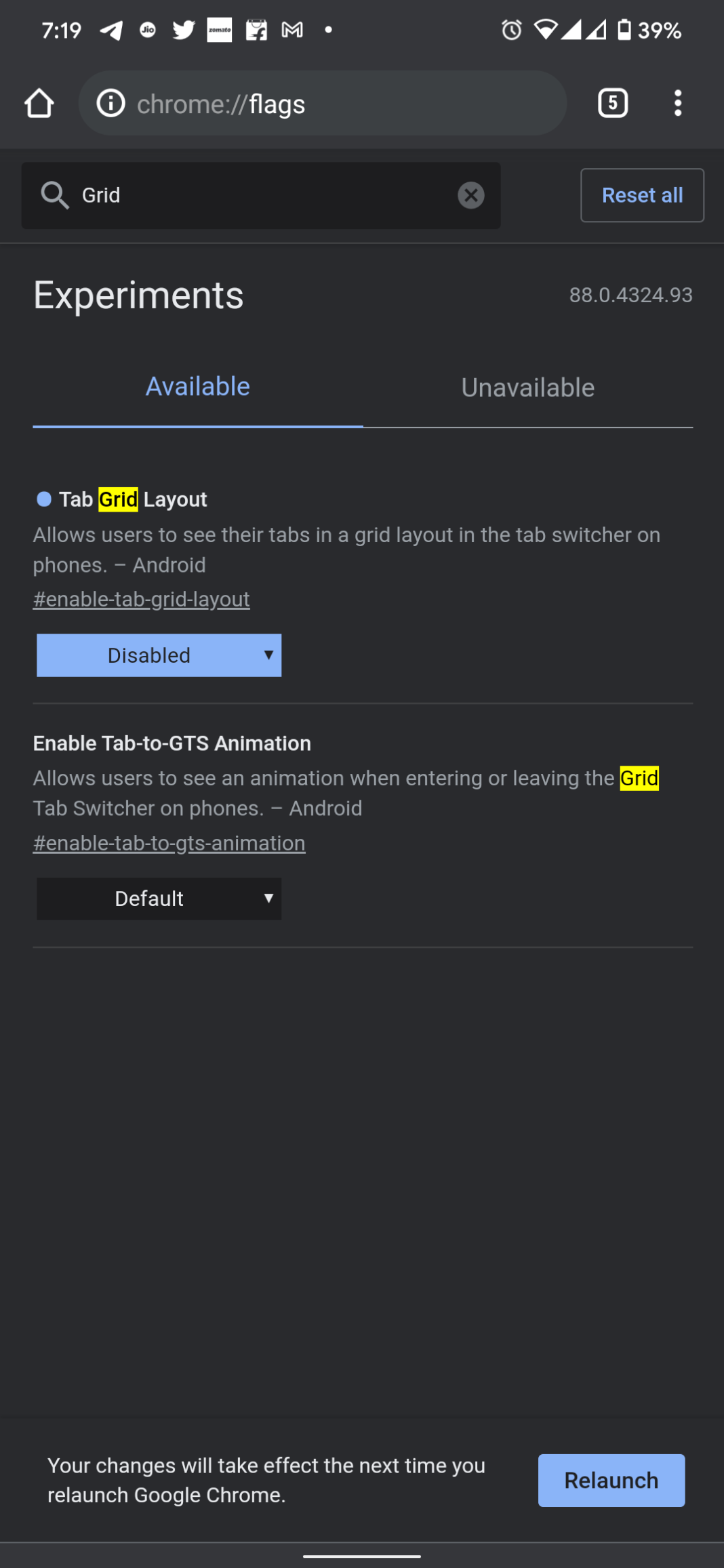Select the Available experiments tab

[197, 386]
